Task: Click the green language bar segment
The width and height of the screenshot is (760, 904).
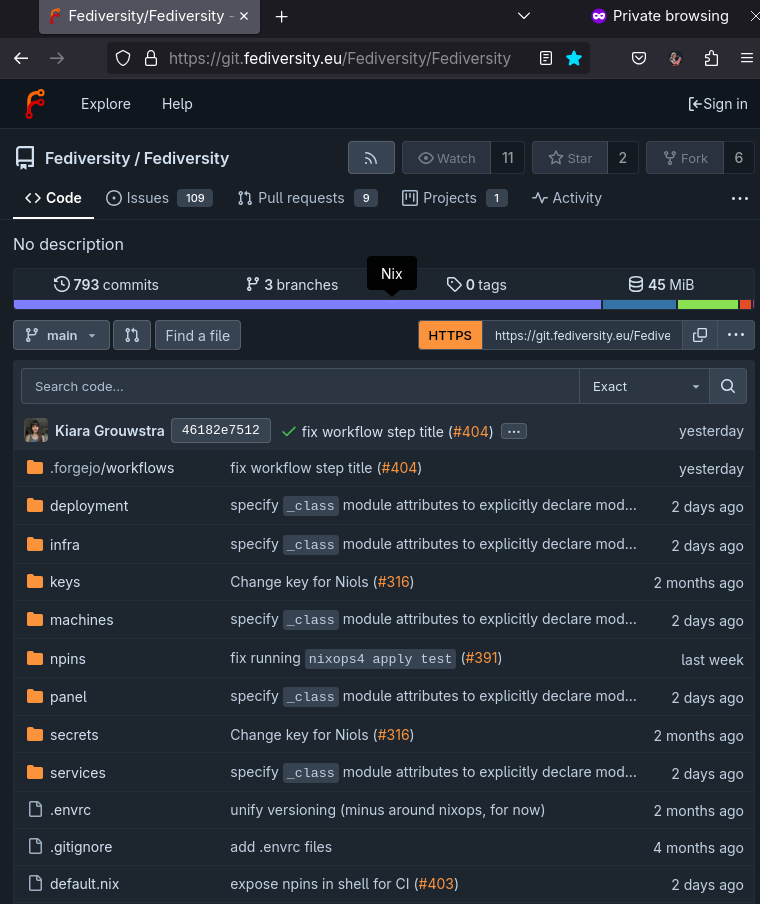Action: [x=708, y=304]
